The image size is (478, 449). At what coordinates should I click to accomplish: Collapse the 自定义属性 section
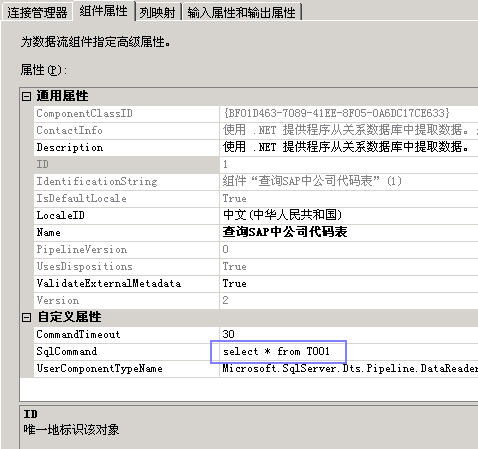(x=26, y=317)
